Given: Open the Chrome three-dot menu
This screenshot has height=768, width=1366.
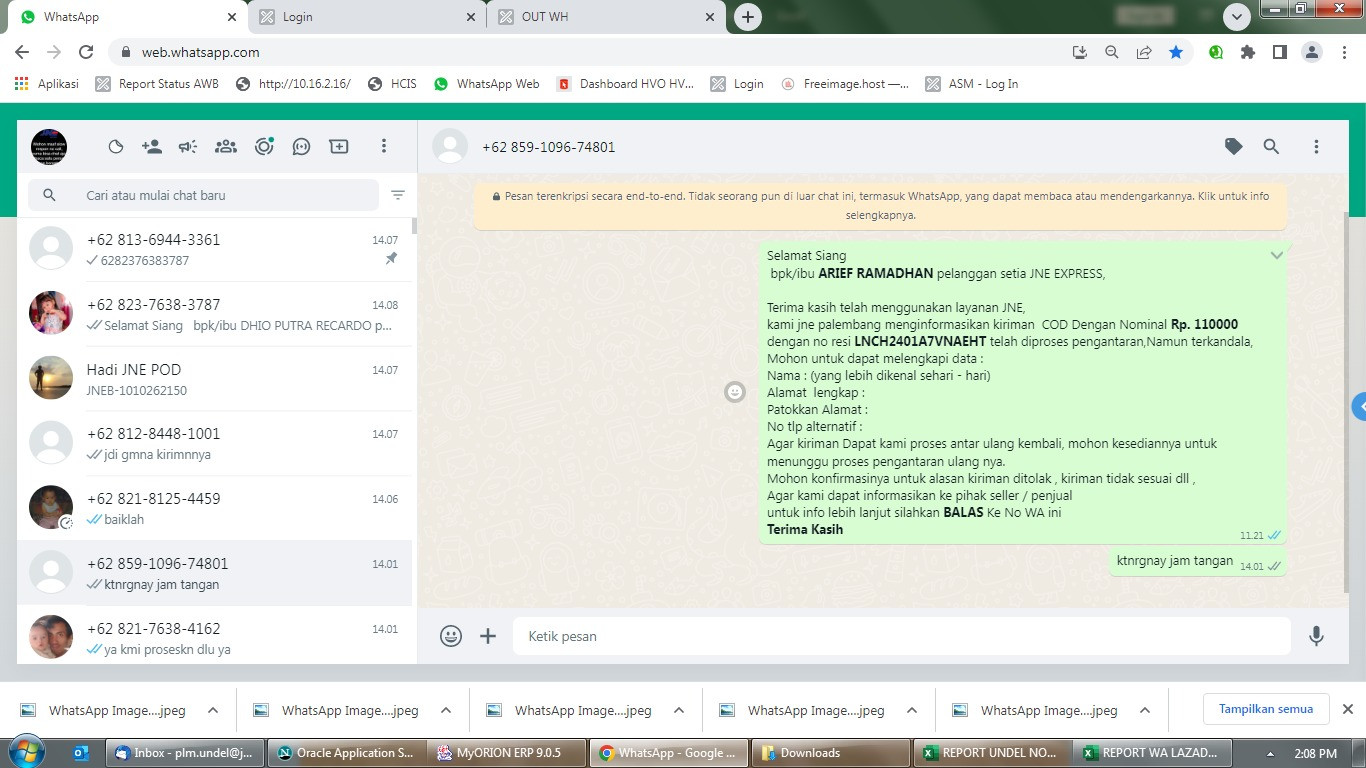Looking at the screenshot, I should [x=1344, y=52].
